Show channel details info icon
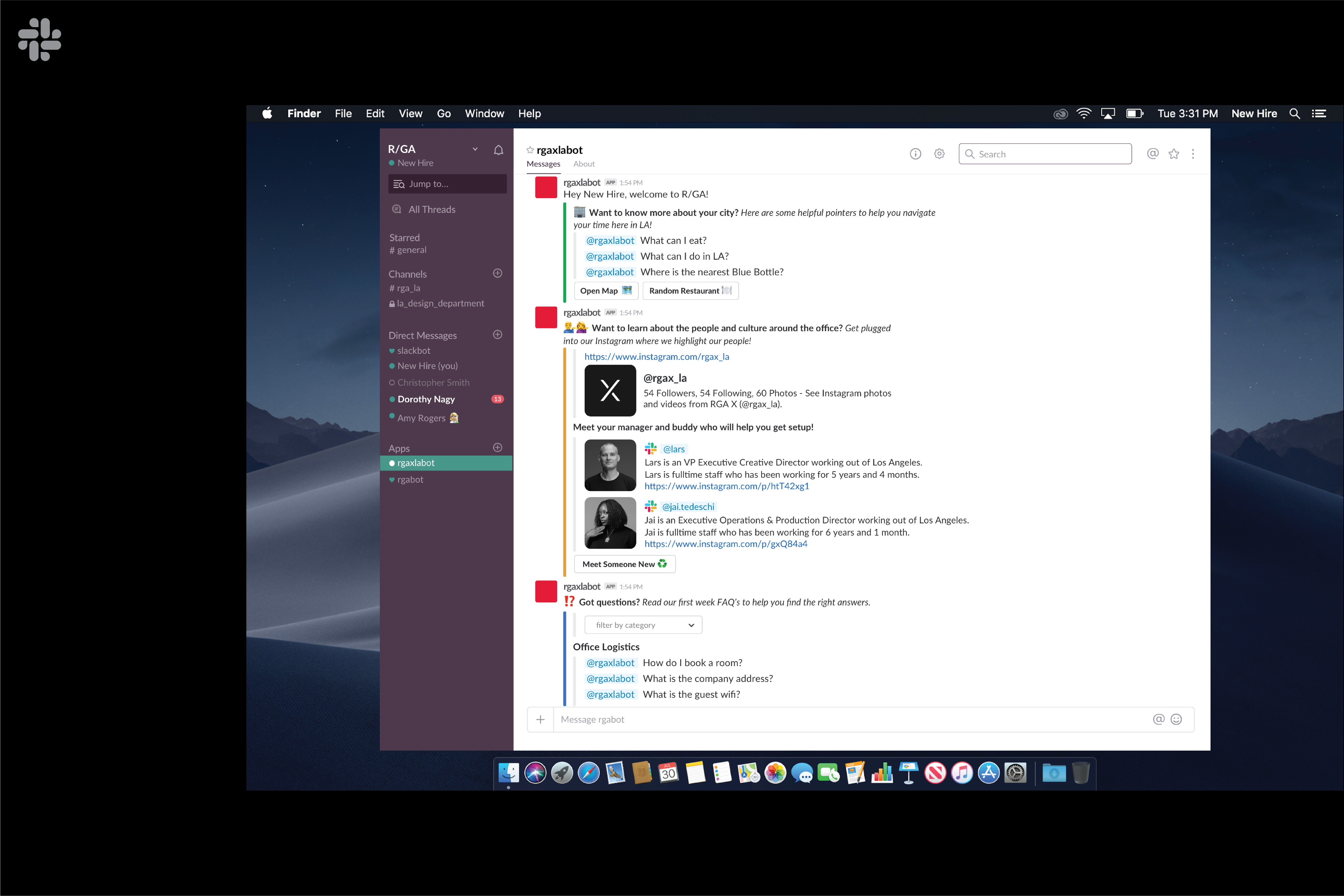The width and height of the screenshot is (1344, 896). pos(915,154)
